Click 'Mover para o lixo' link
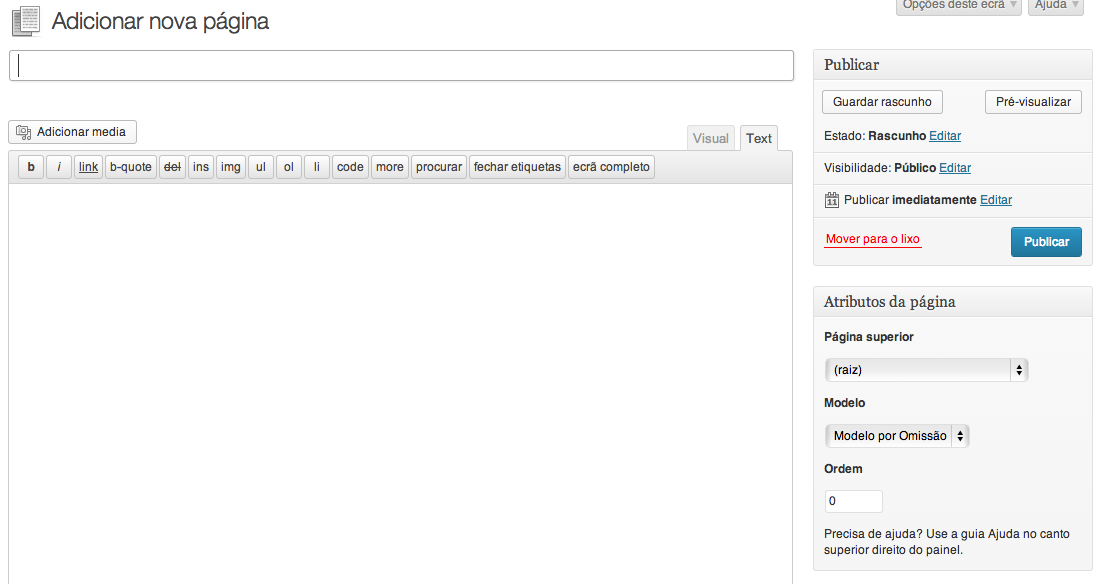1098x584 pixels. (x=873, y=239)
